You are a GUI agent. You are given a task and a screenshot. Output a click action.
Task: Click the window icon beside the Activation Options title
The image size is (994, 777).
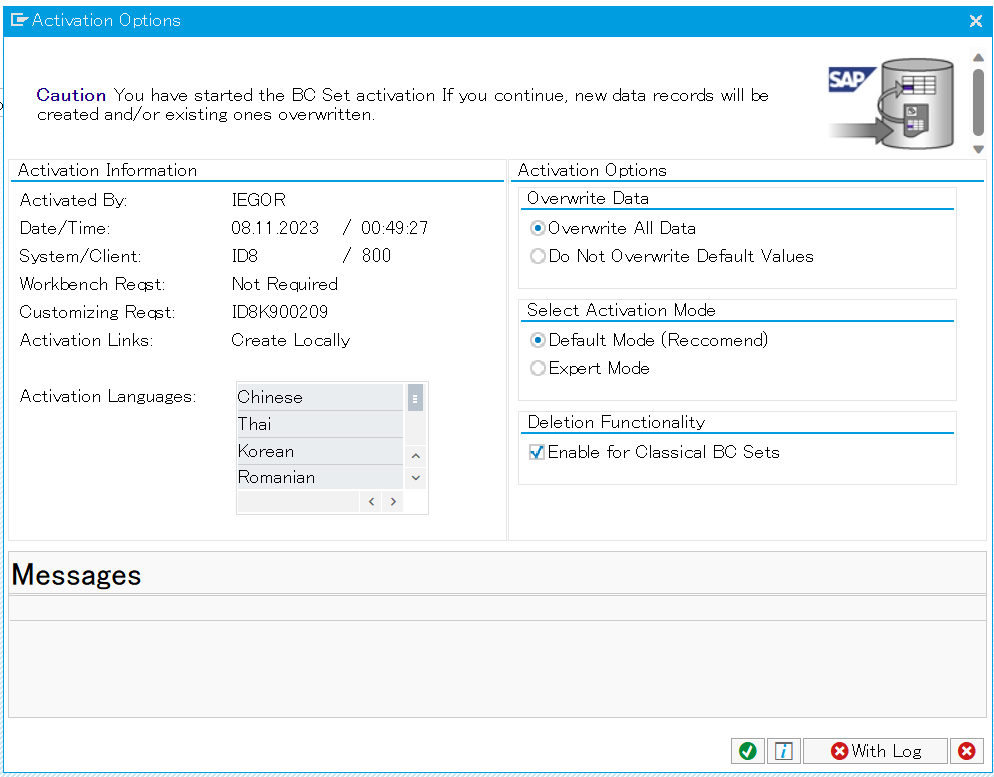(x=18, y=20)
